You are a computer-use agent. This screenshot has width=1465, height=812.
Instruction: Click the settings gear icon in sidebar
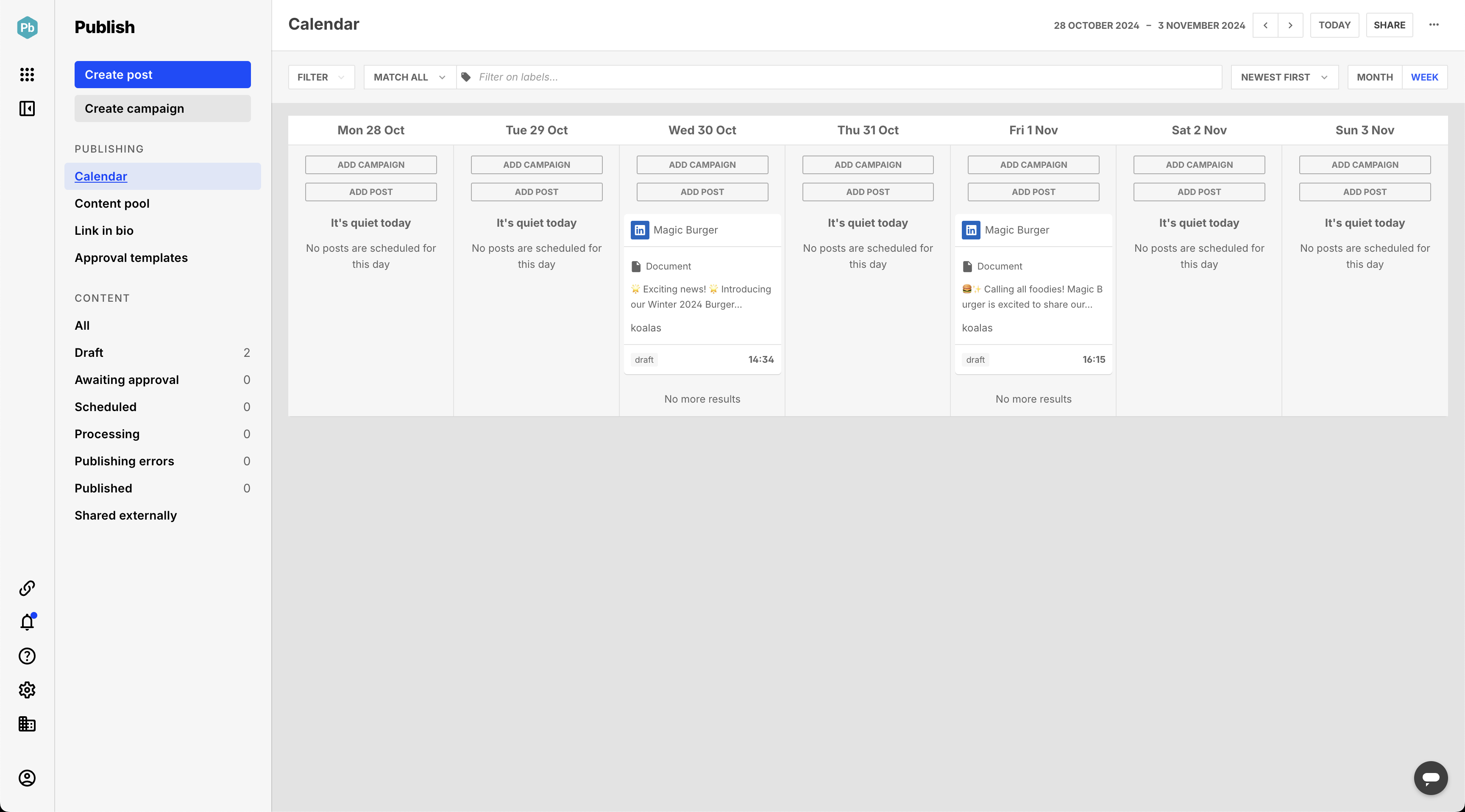point(27,690)
